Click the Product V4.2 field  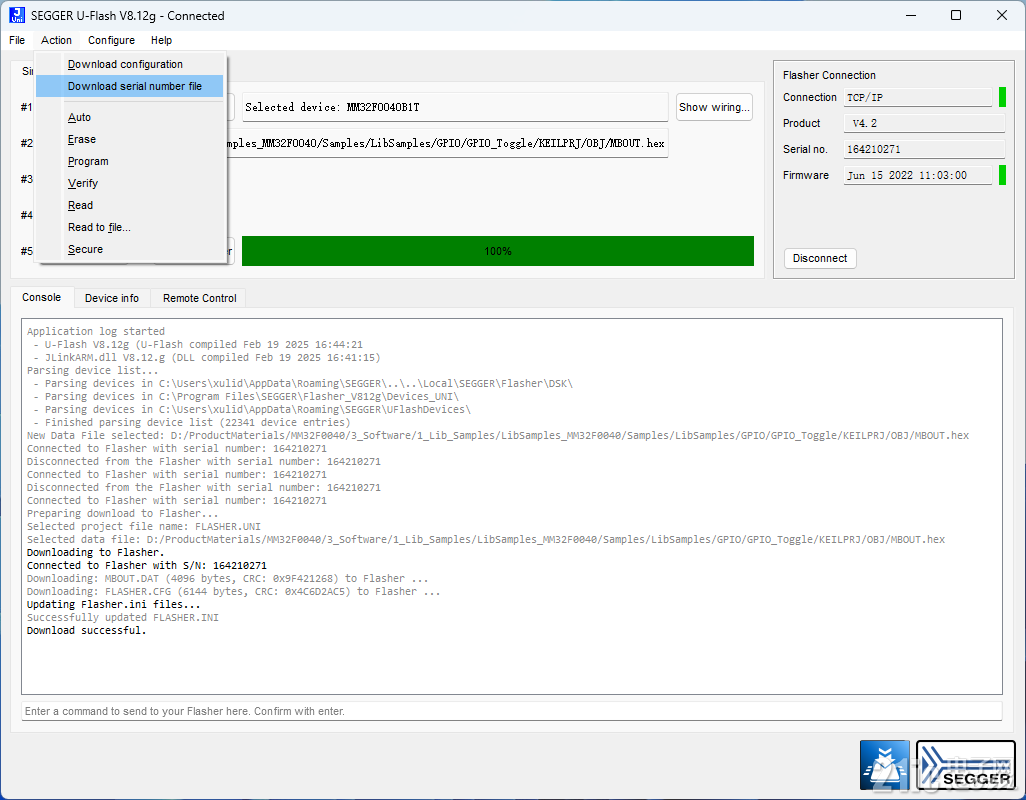[925, 123]
